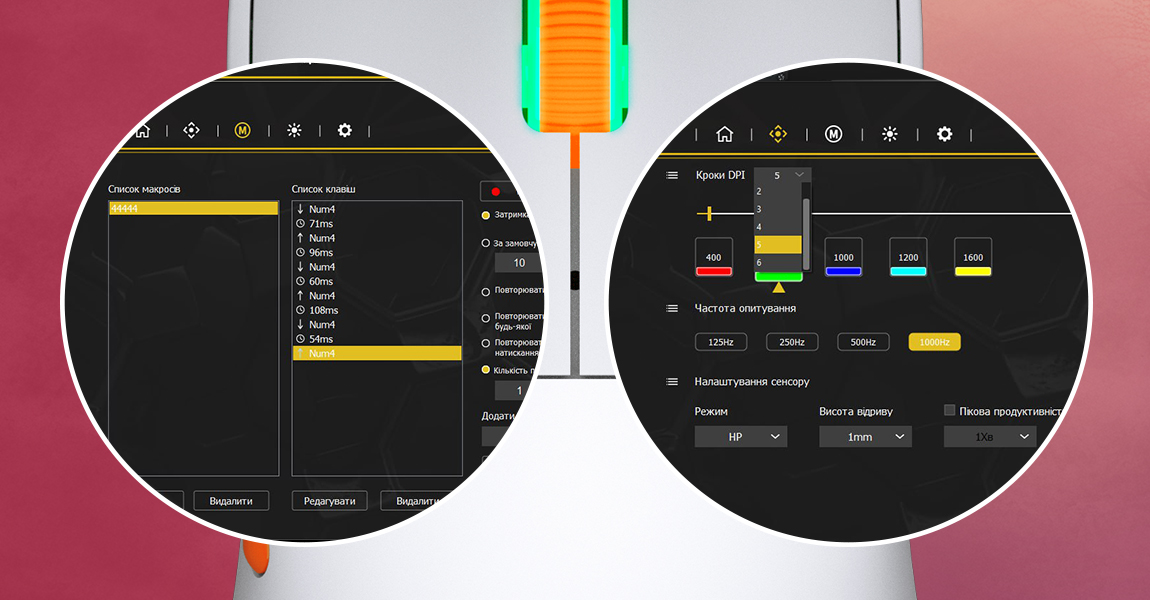Select DPI settings icon in right panel
The width and height of the screenshot is (1150, 600).
[778, 134]
